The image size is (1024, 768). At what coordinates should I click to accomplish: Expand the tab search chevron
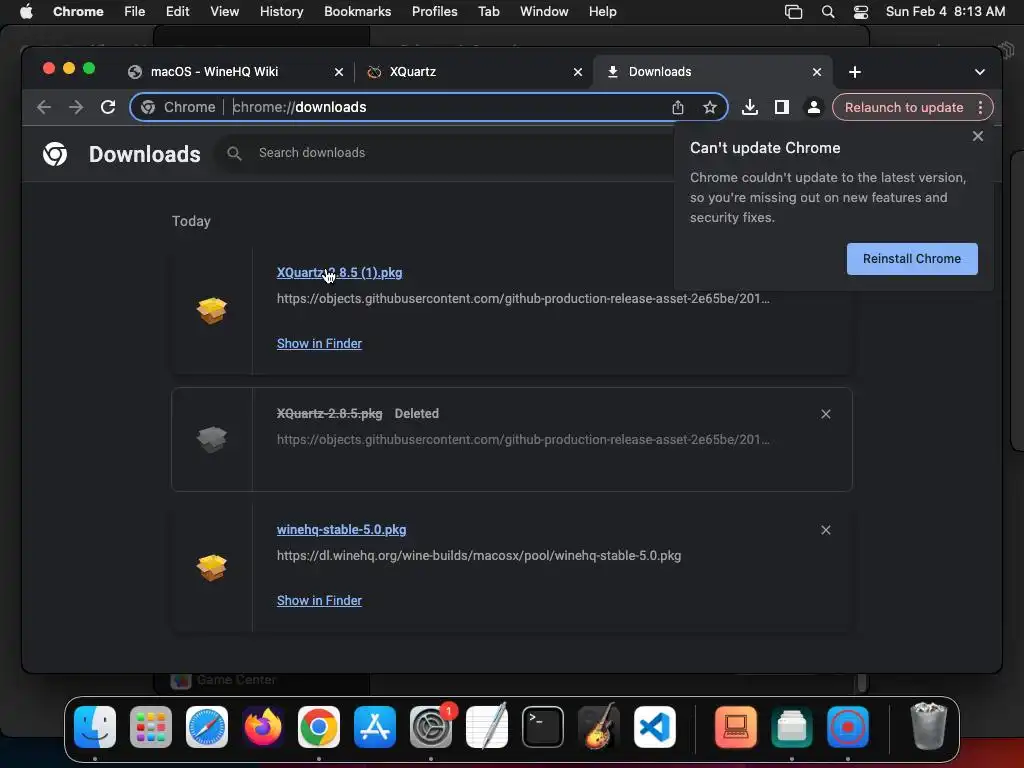click(x=980, y=72)
